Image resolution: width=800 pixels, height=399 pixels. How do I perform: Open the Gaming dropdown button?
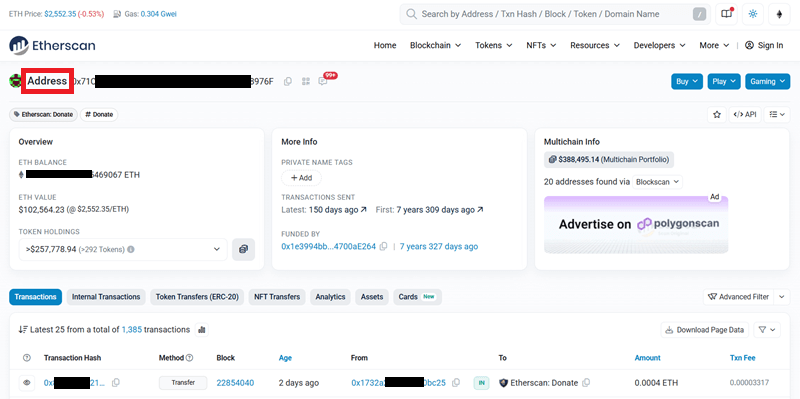coord(767,82)
